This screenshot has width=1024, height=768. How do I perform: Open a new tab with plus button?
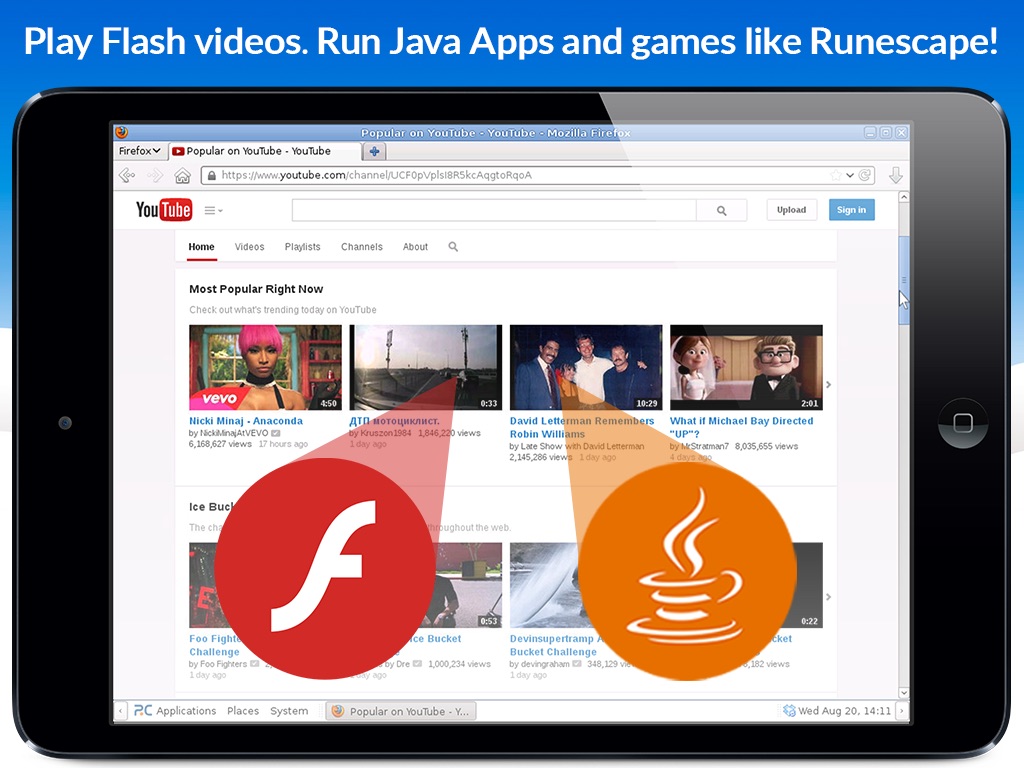(x=374, y=152)
